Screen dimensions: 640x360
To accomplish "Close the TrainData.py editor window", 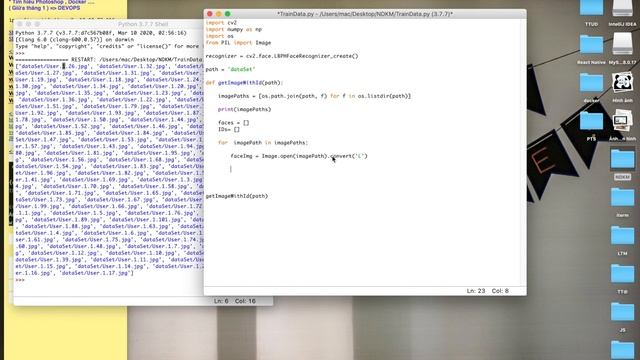I will tap(210, 14).
